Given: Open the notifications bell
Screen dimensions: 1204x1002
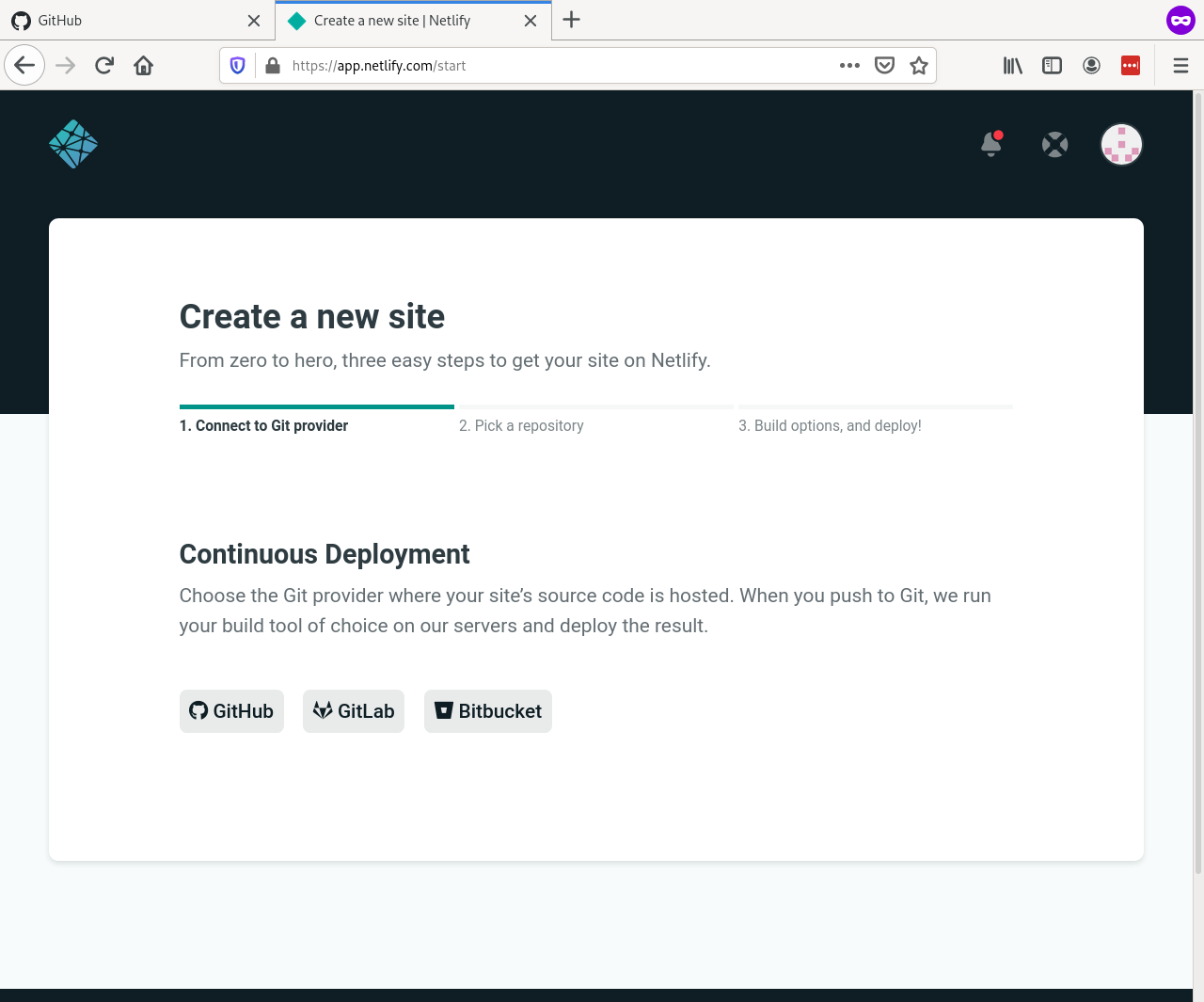Looking at the screenshot, I should pos(991,144).
